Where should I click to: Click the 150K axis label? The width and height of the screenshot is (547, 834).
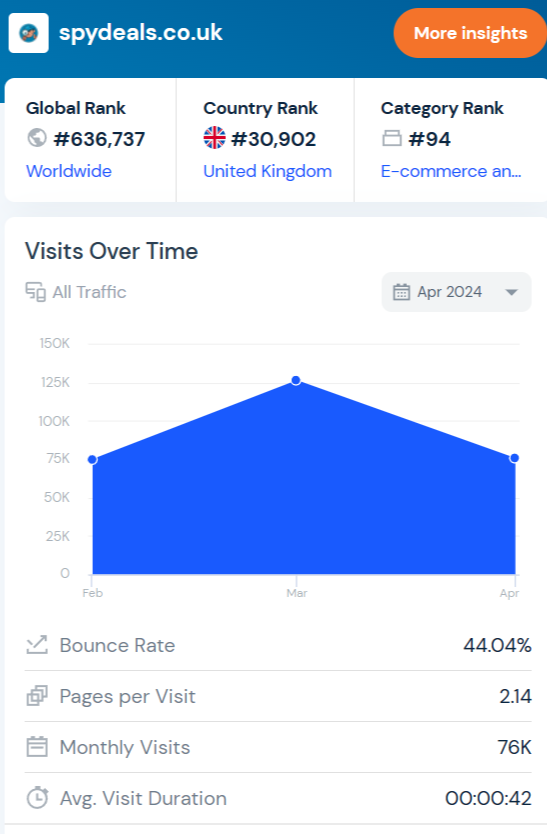point(54,343)
